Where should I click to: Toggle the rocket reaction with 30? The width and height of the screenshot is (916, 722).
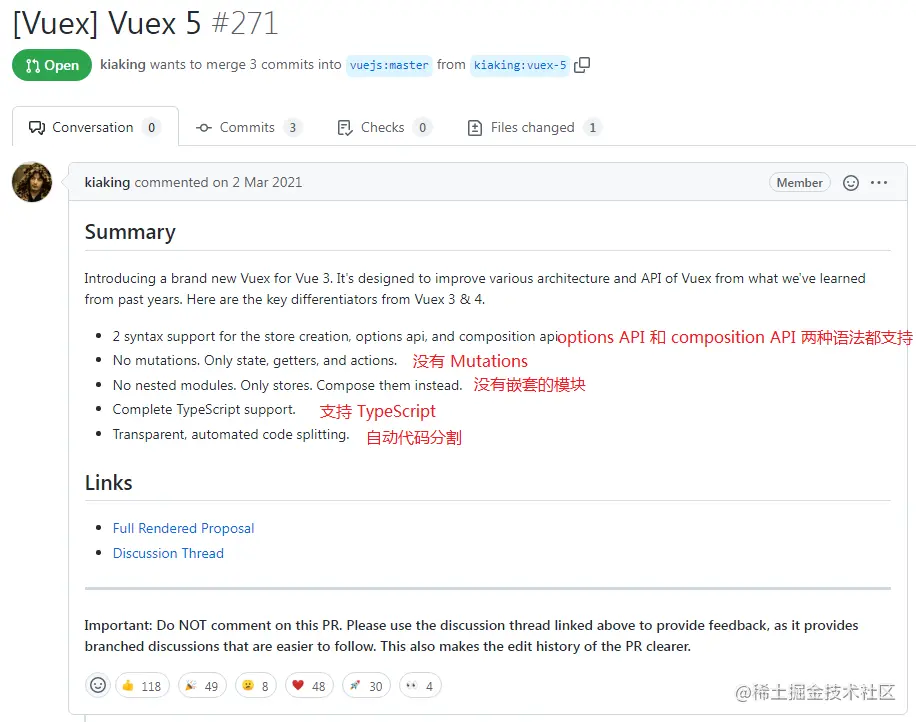[x=366, y=686]
